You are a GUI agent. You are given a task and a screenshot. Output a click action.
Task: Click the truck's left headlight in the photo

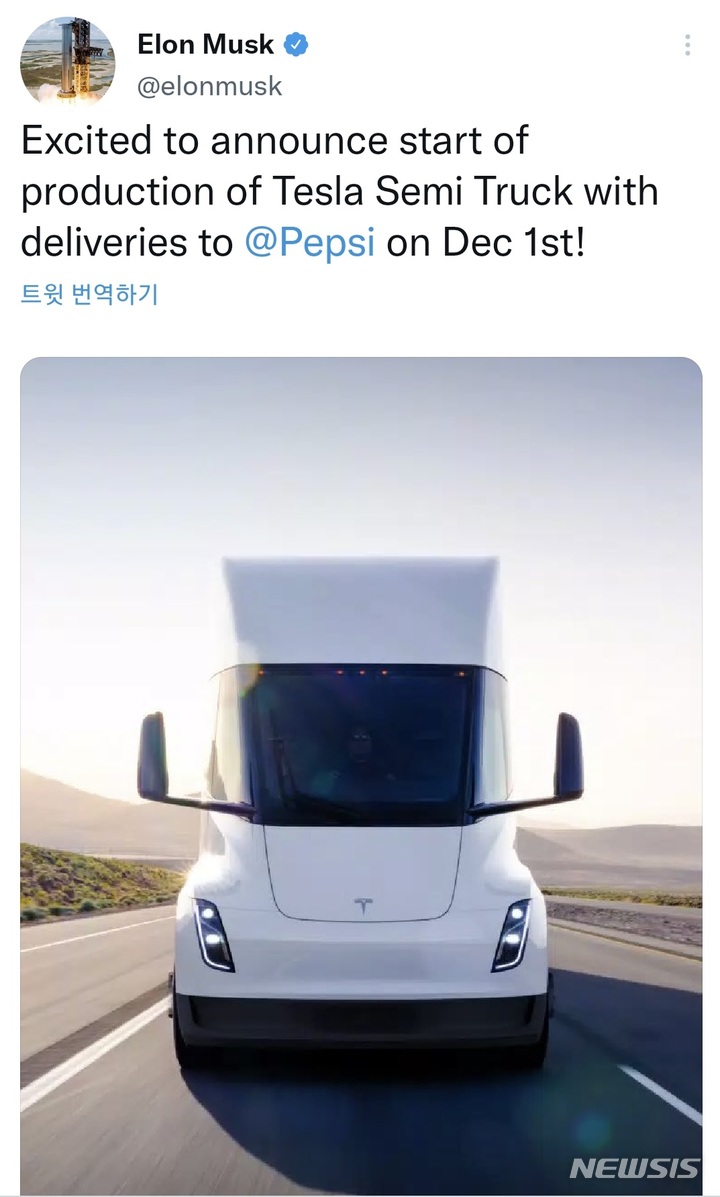[x=214, y=935]
